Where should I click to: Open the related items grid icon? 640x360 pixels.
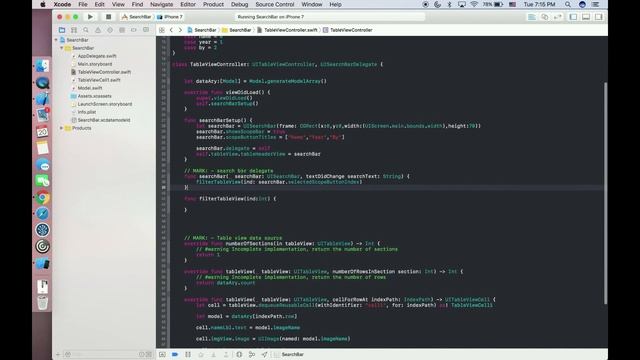[162, 30]
